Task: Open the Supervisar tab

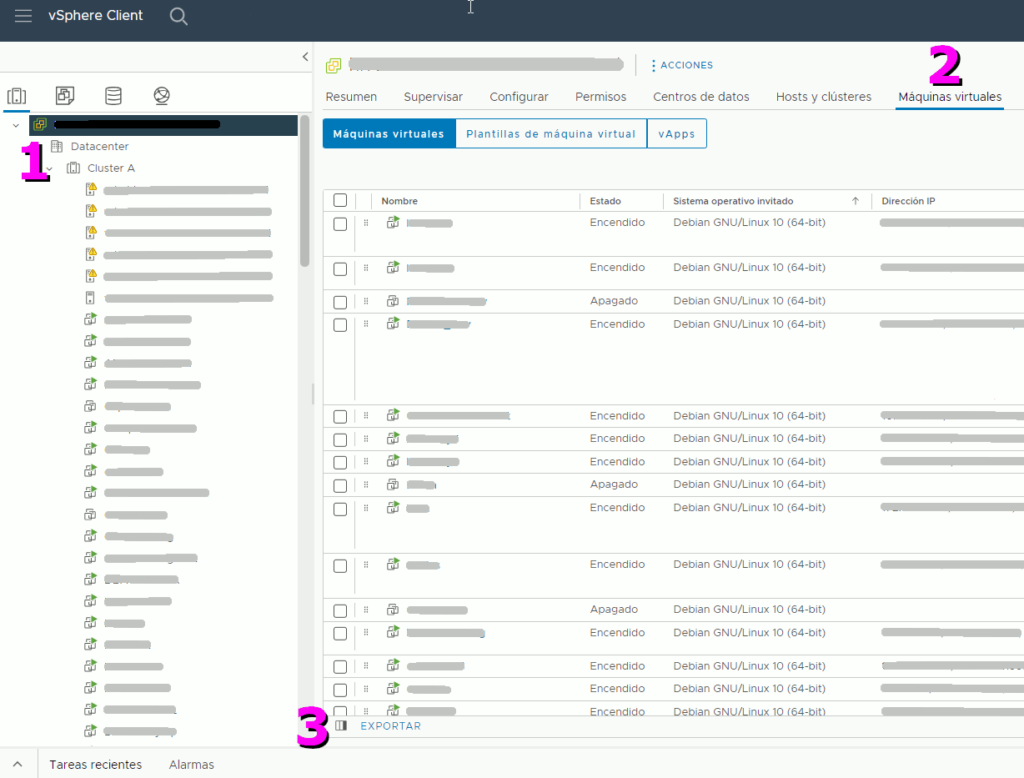Action: [x=433, y=97]
